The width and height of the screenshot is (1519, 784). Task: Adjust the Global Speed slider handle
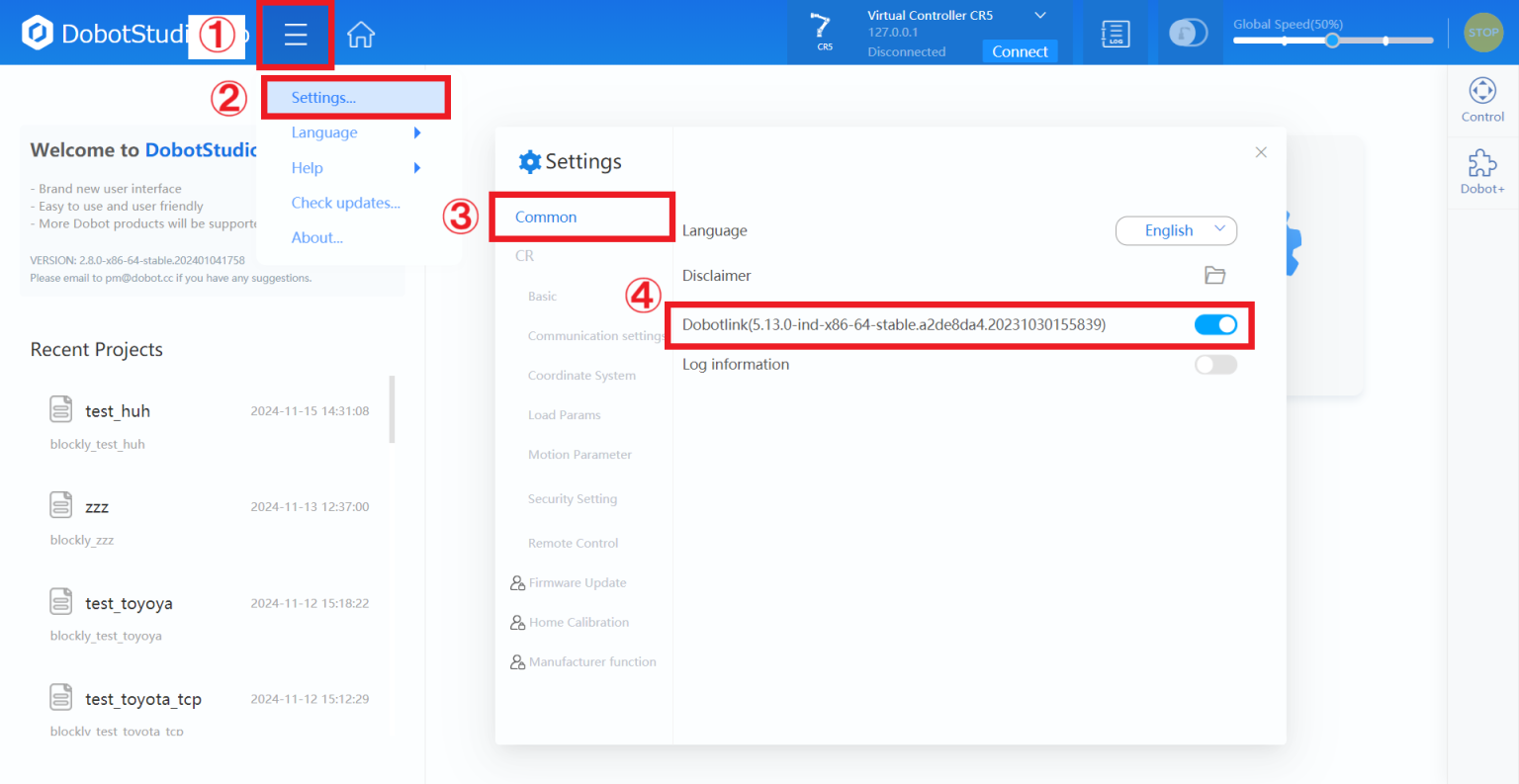[1332, 41]
